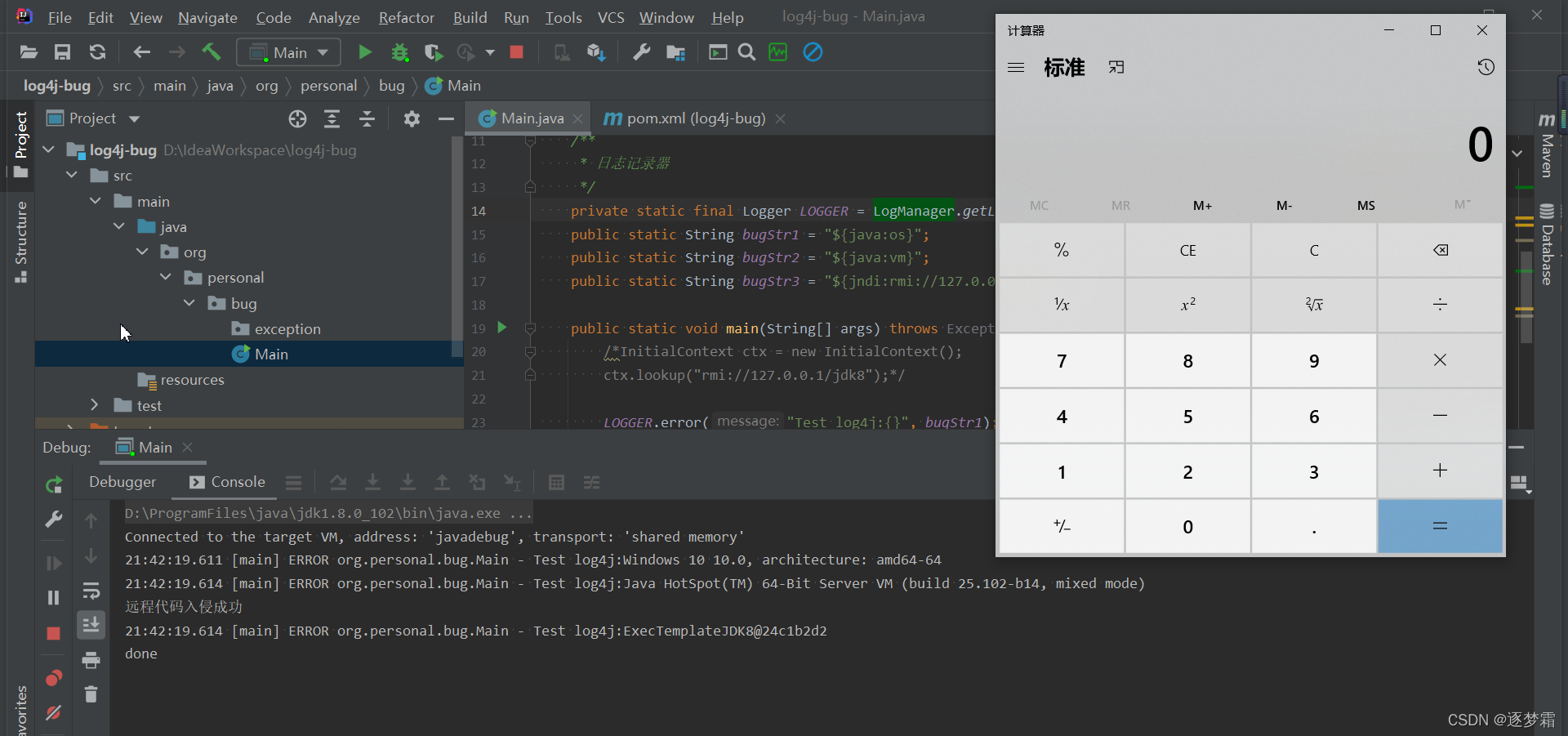This screenshot has width=1568, height=736.
Task: Open the Refactor menu
Action: [x=406, y=17]
